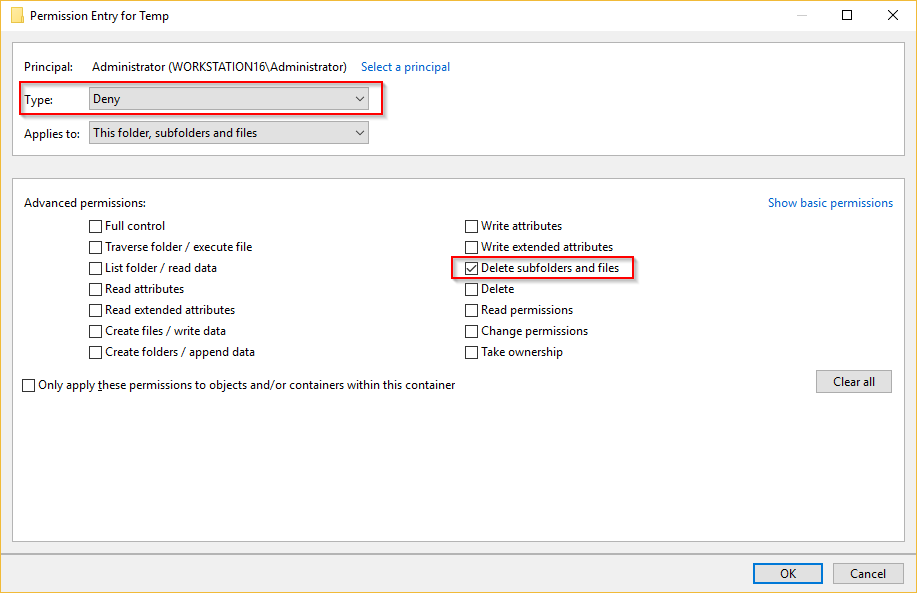
Task: Tick Take ownership checkbox
Action: click(x=471, y=353)
